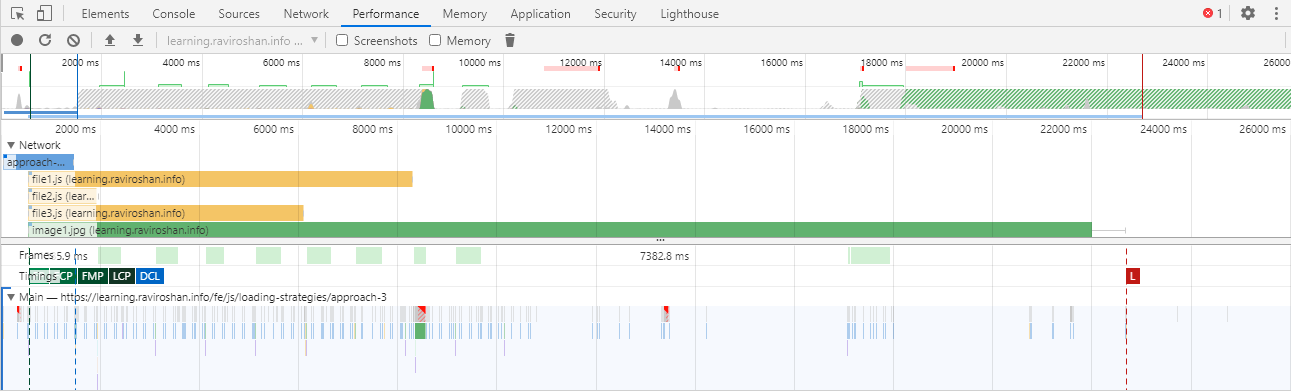Screen dimensions: 1291x391
Task: Clear the performance recording
Action: tap(73, 40)
